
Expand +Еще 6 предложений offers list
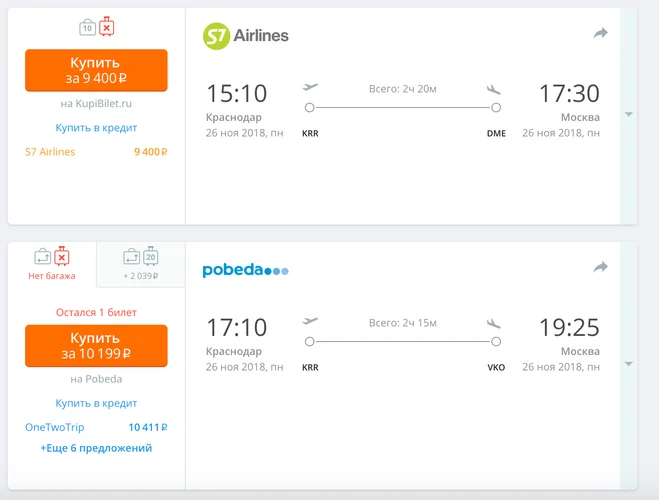96,448
